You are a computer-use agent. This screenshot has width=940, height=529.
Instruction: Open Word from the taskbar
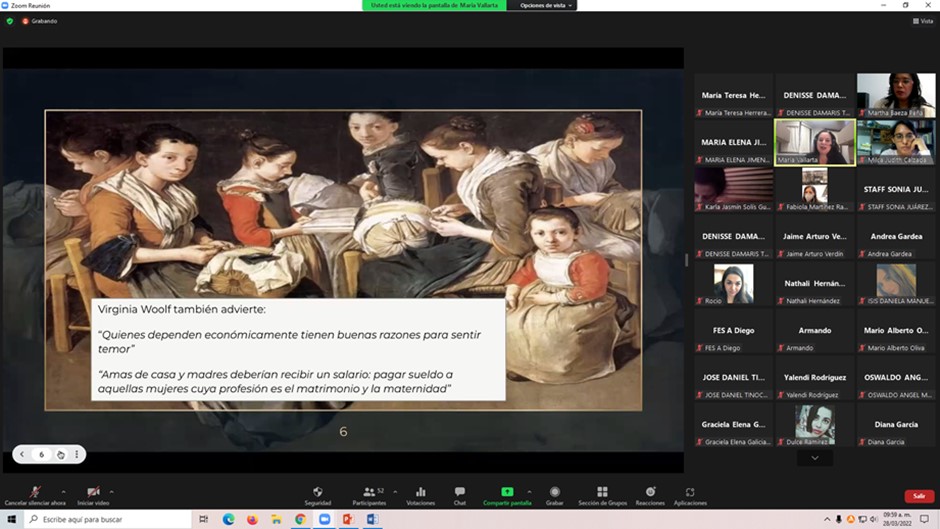(372, 519)
